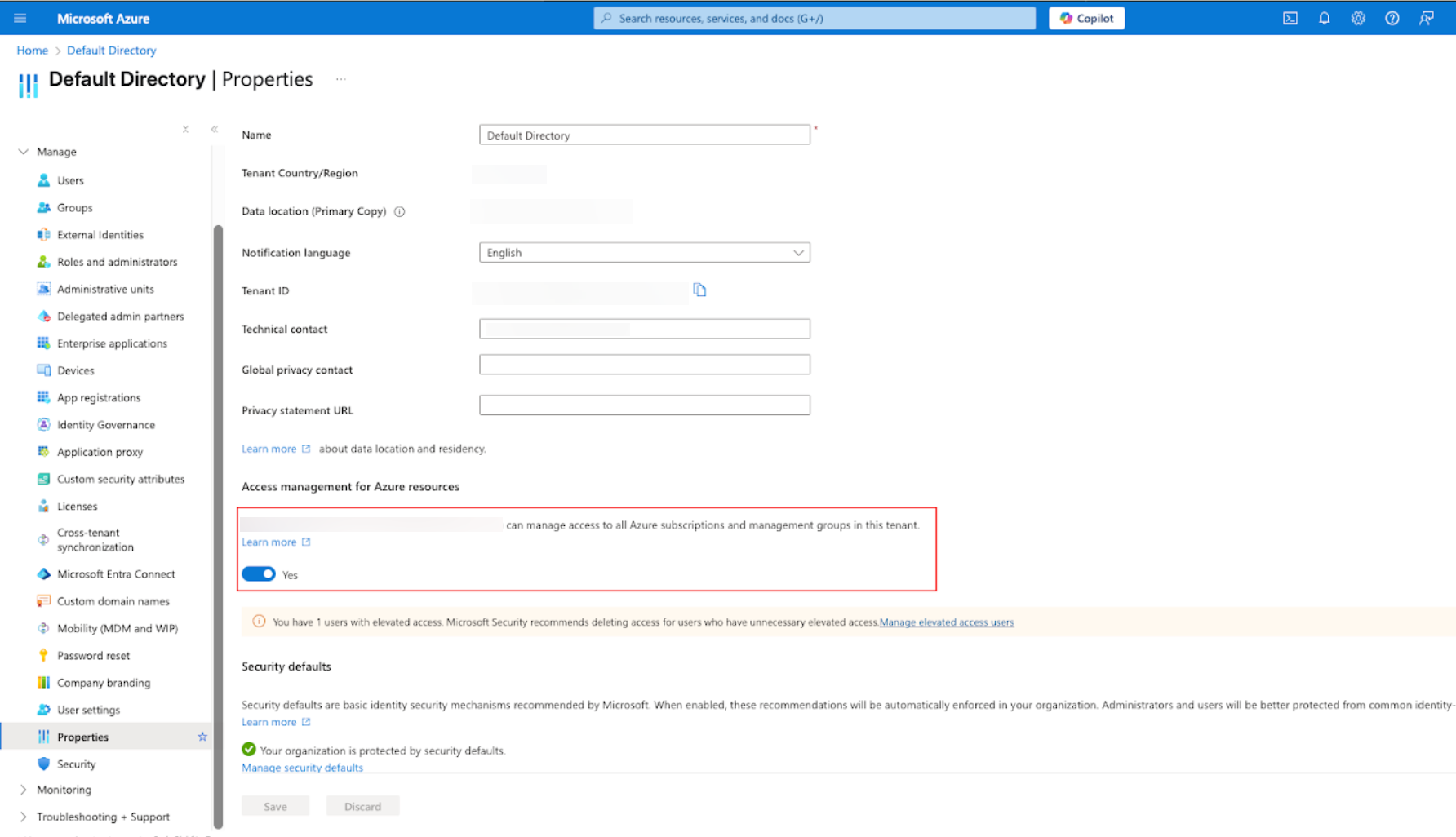1456x837 pixels.
Task: Open Notification language dropdown
Action: (x=645, y=253)
